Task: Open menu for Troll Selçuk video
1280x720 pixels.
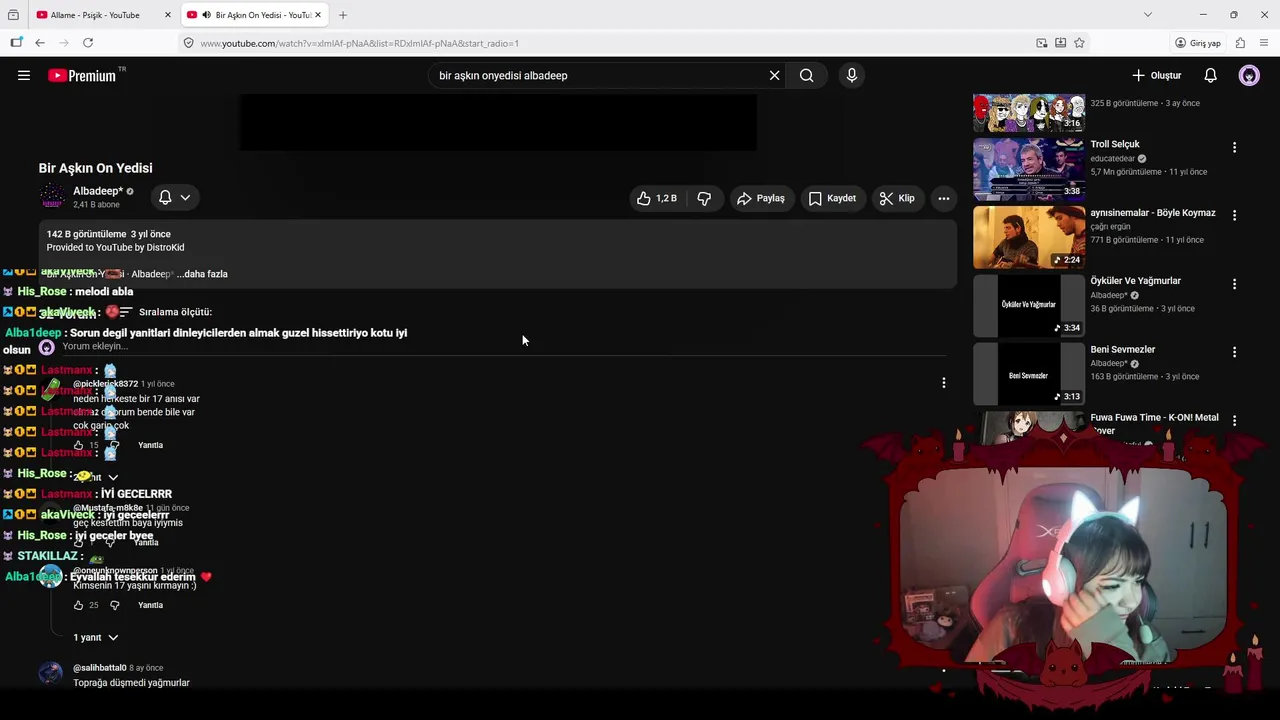Action: click(1234, 147)
